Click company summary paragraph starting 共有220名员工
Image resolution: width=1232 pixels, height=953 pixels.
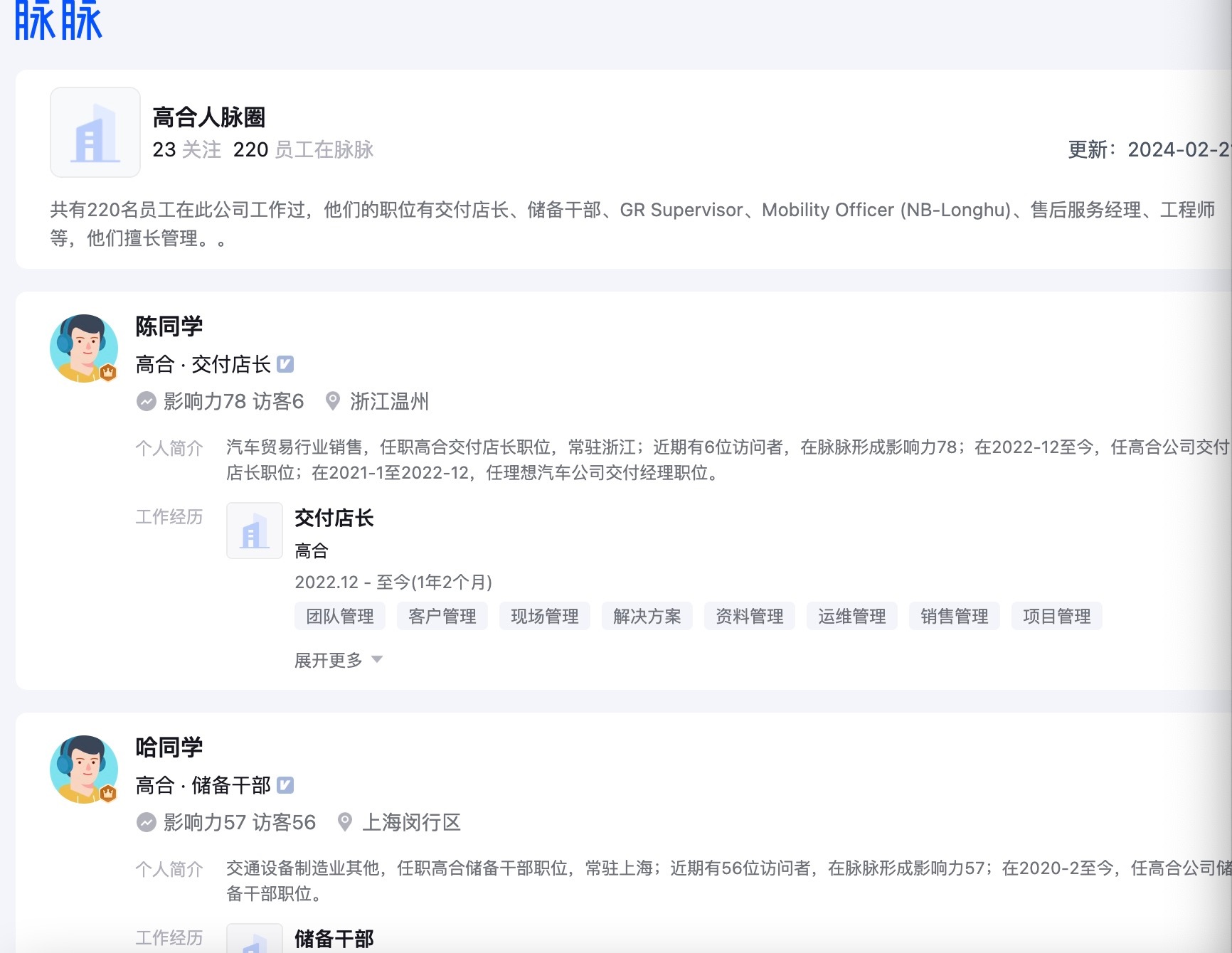tap(633, 224)
